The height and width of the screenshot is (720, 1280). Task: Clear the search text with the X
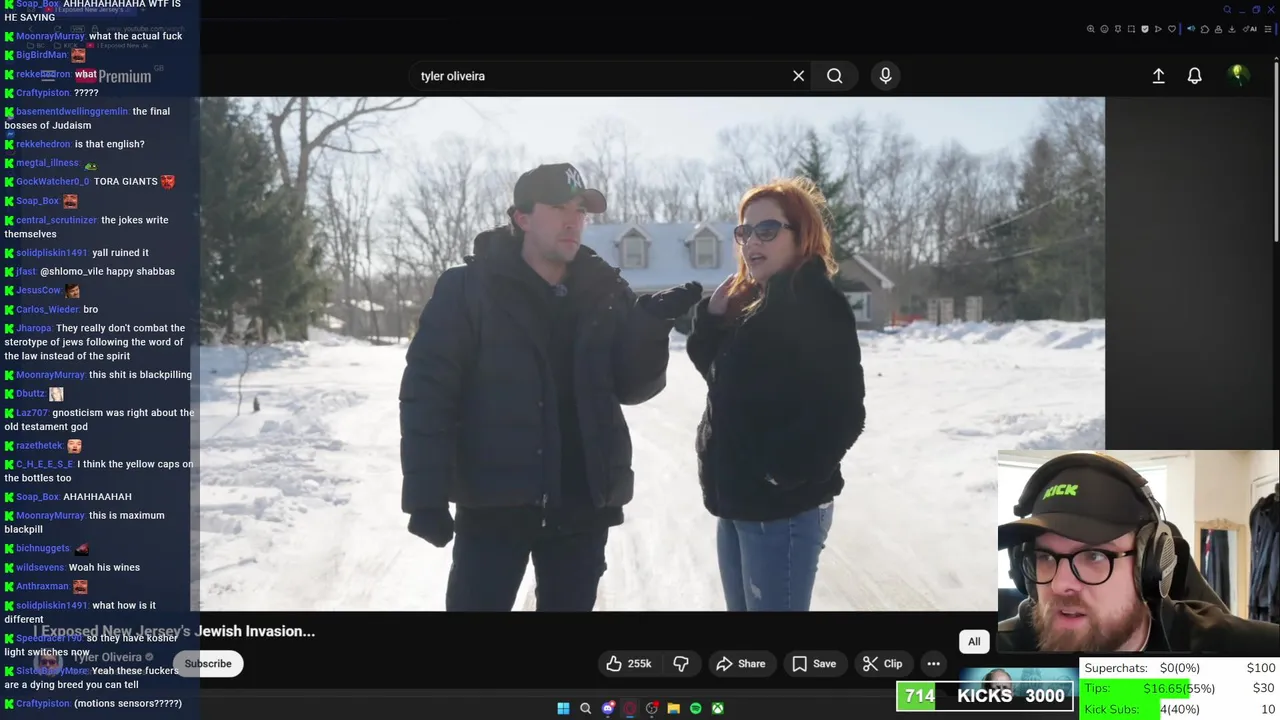pyautogui.click(x=798, y=76)
